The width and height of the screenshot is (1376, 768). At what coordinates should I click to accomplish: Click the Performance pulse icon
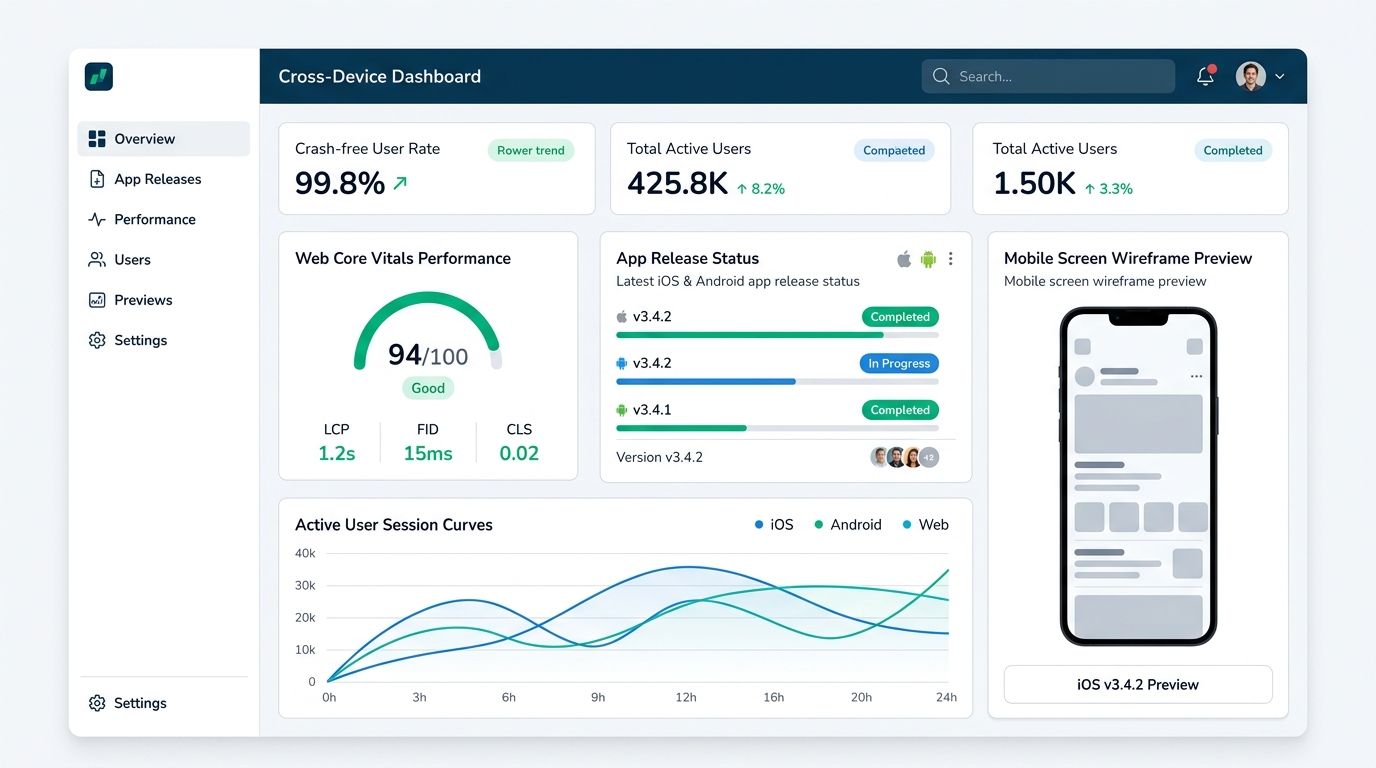97,219
